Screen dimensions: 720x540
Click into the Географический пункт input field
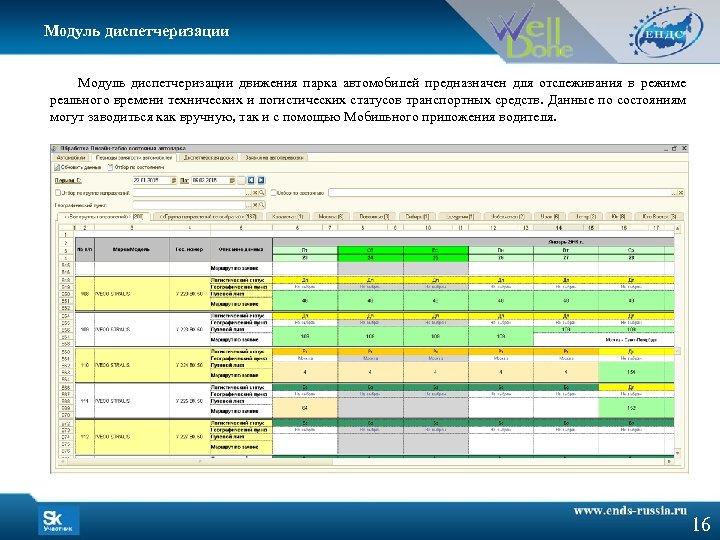pyautogui.click(x=189, y=205)
